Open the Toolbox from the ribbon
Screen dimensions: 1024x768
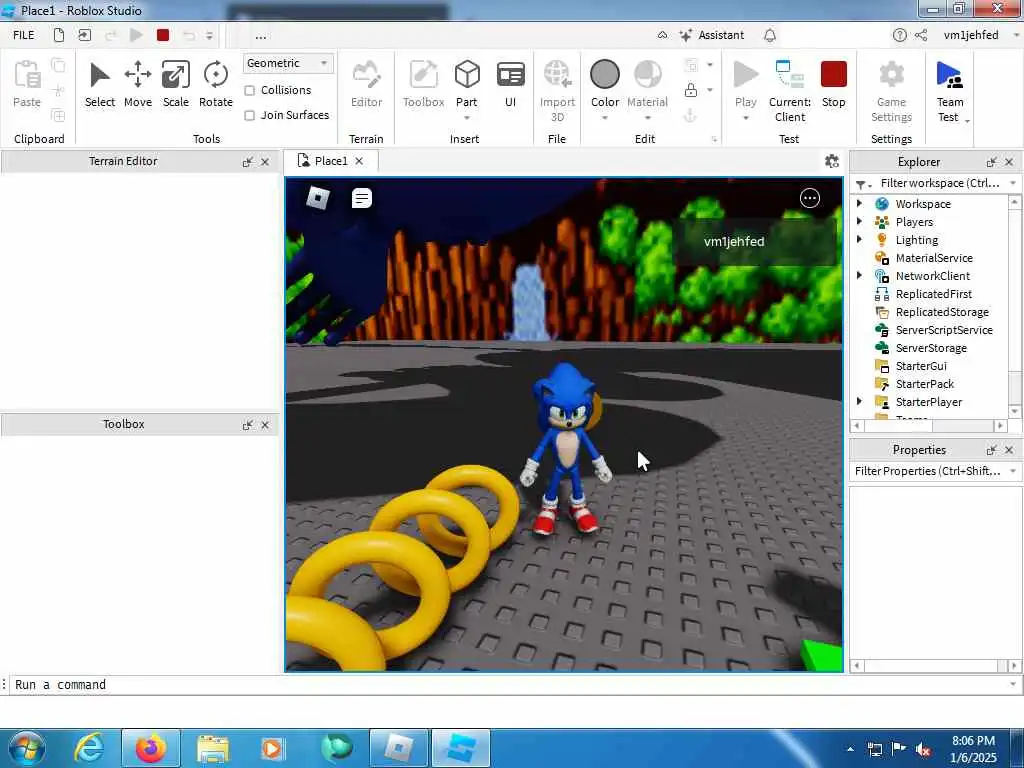pos(423,84)
